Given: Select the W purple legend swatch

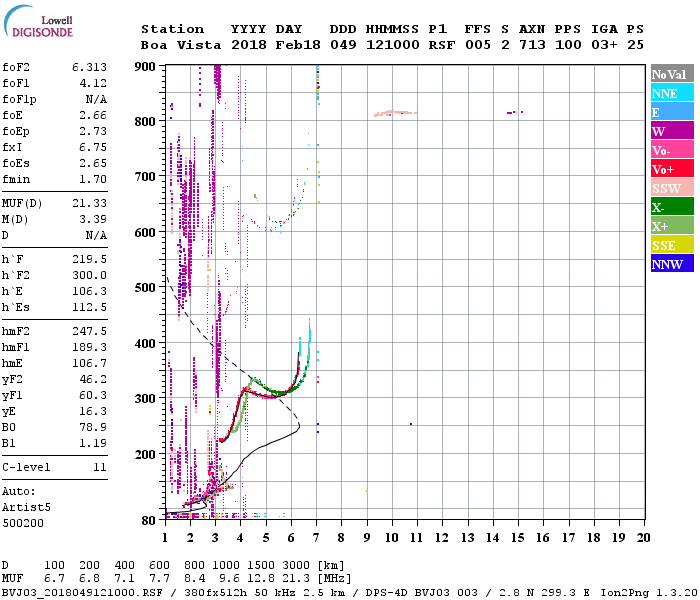Looking at the screenshot, I should 672,131.
